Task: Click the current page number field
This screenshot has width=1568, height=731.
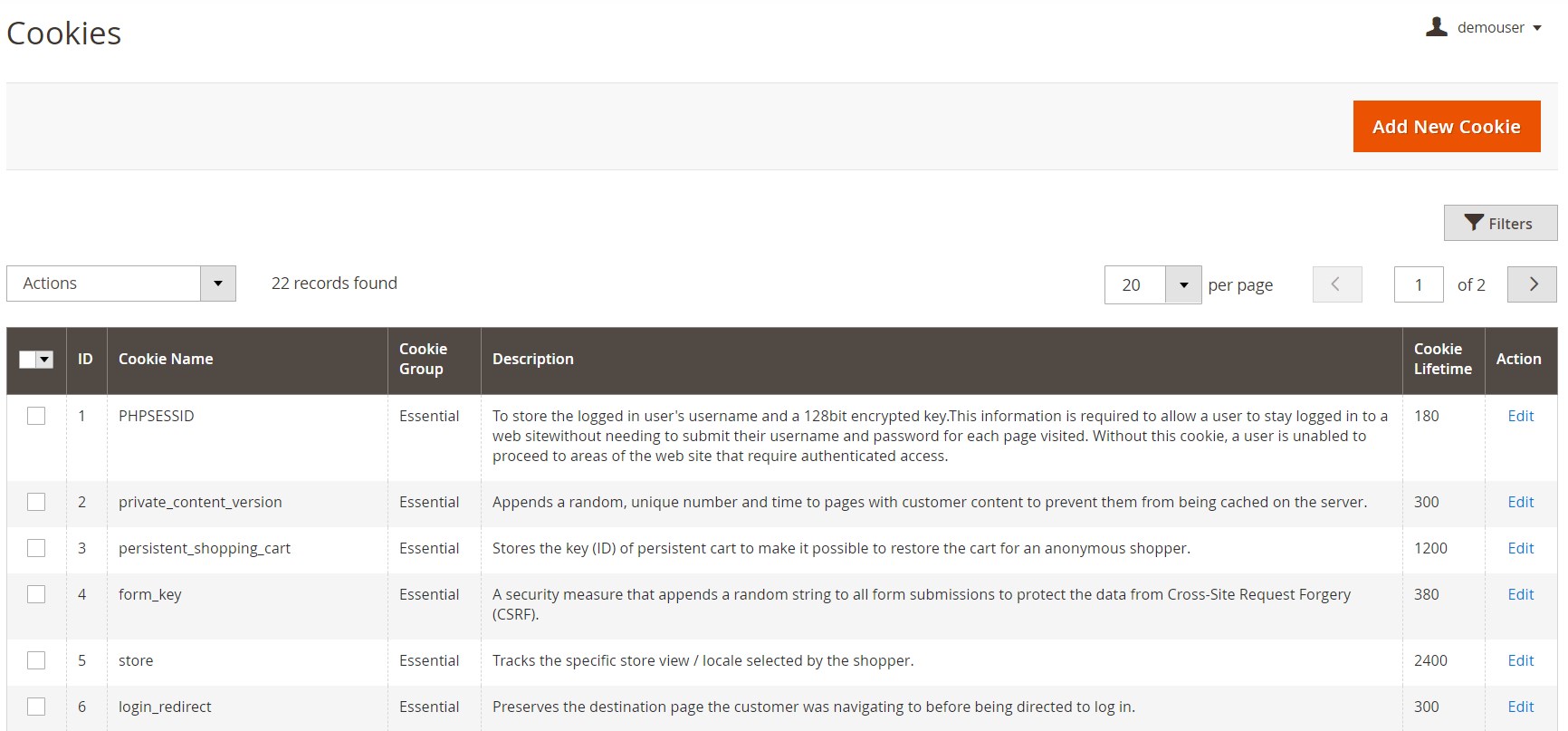Action: pyautogui.click(x=1418, y=284)
